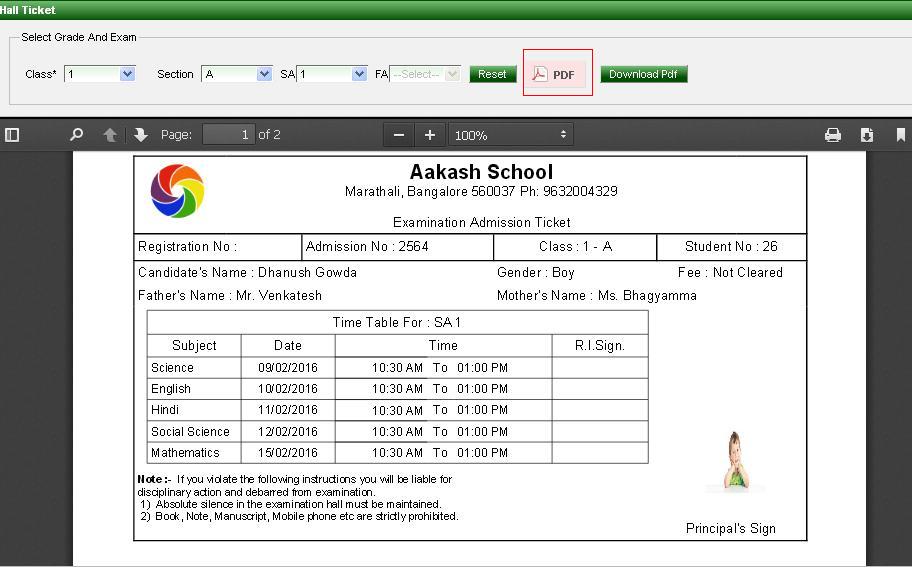Click the page number input field

(x=228, y=135)
